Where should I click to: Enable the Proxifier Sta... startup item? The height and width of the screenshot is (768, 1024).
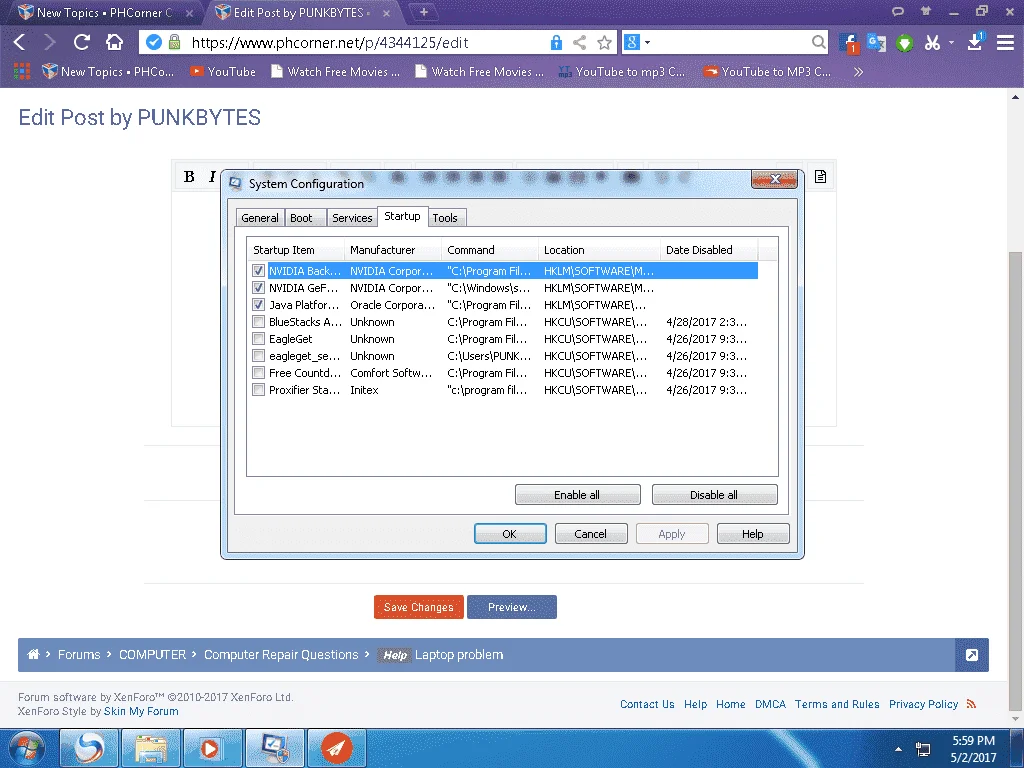pyautogui.click(x=259, y=390)
